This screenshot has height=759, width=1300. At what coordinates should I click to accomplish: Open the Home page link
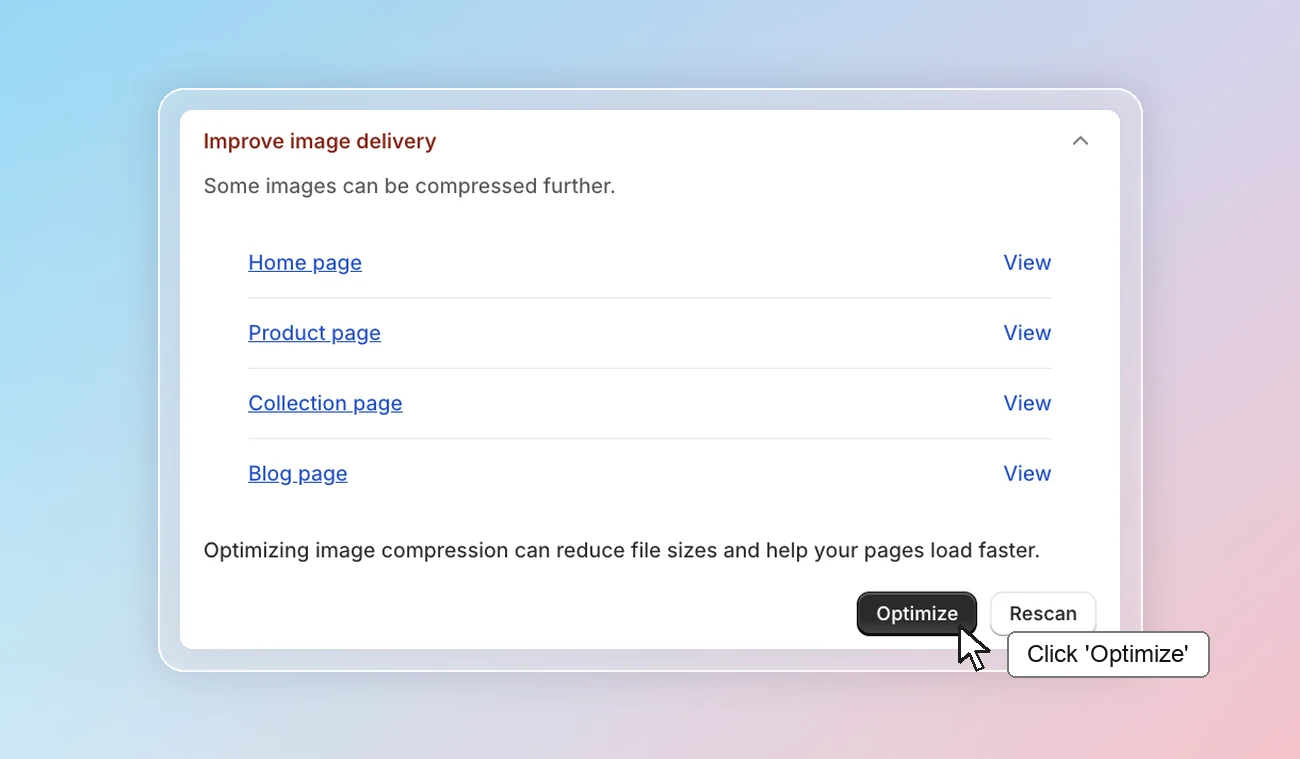[x=305, y=263]
